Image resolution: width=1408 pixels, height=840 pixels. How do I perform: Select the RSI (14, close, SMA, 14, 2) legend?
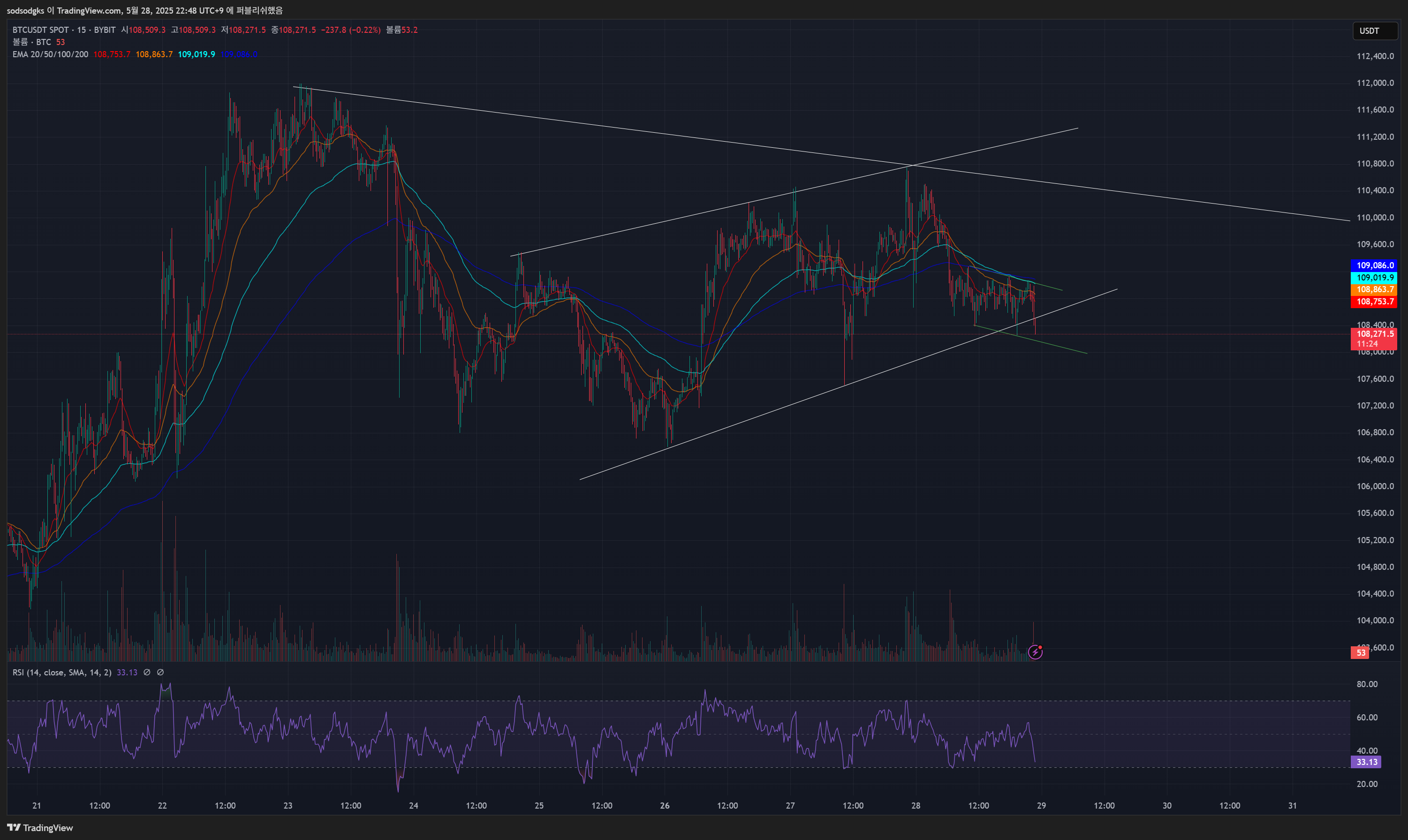point(62,673)
